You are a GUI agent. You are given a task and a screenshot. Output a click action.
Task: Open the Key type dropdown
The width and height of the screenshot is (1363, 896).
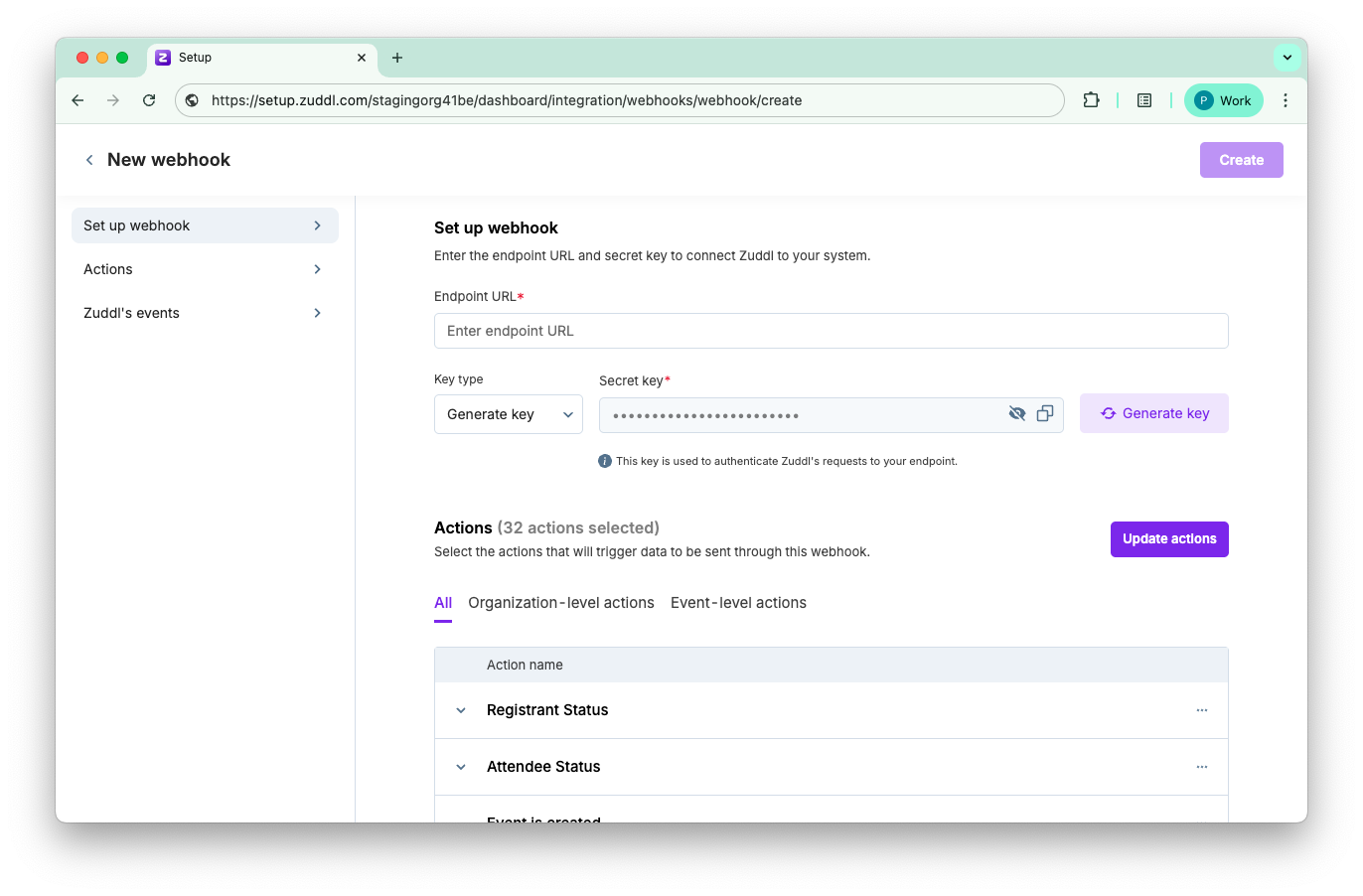point(509,414)
